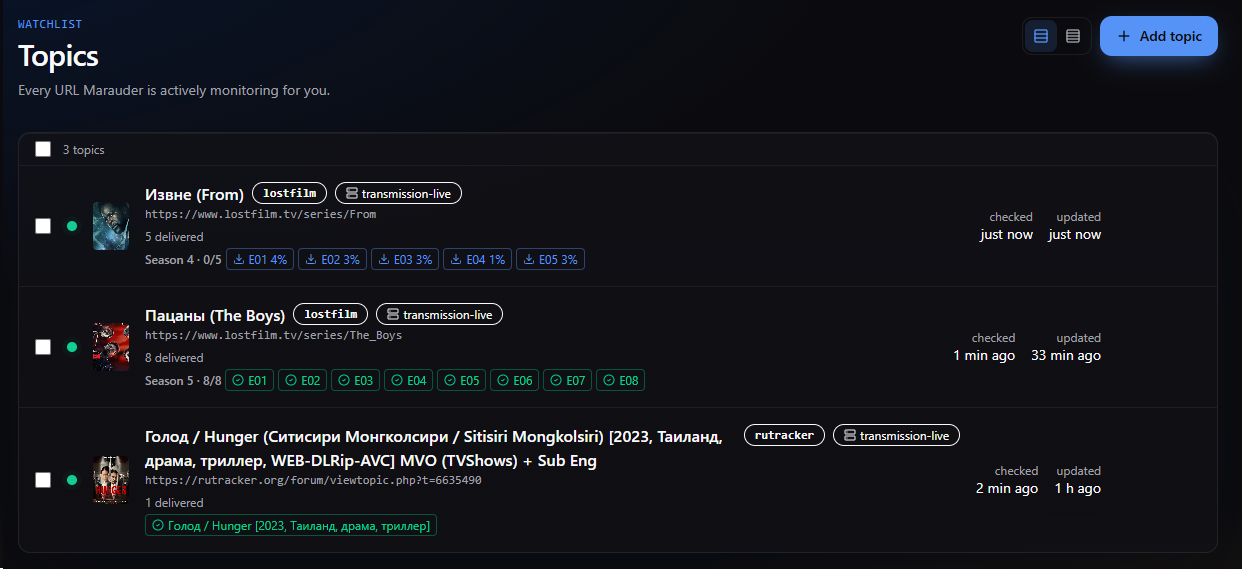Open the Извне (From) poster thumbnail
Image resolution: width=1242 pixels, height=569 pixels.
tap(111, 226)
